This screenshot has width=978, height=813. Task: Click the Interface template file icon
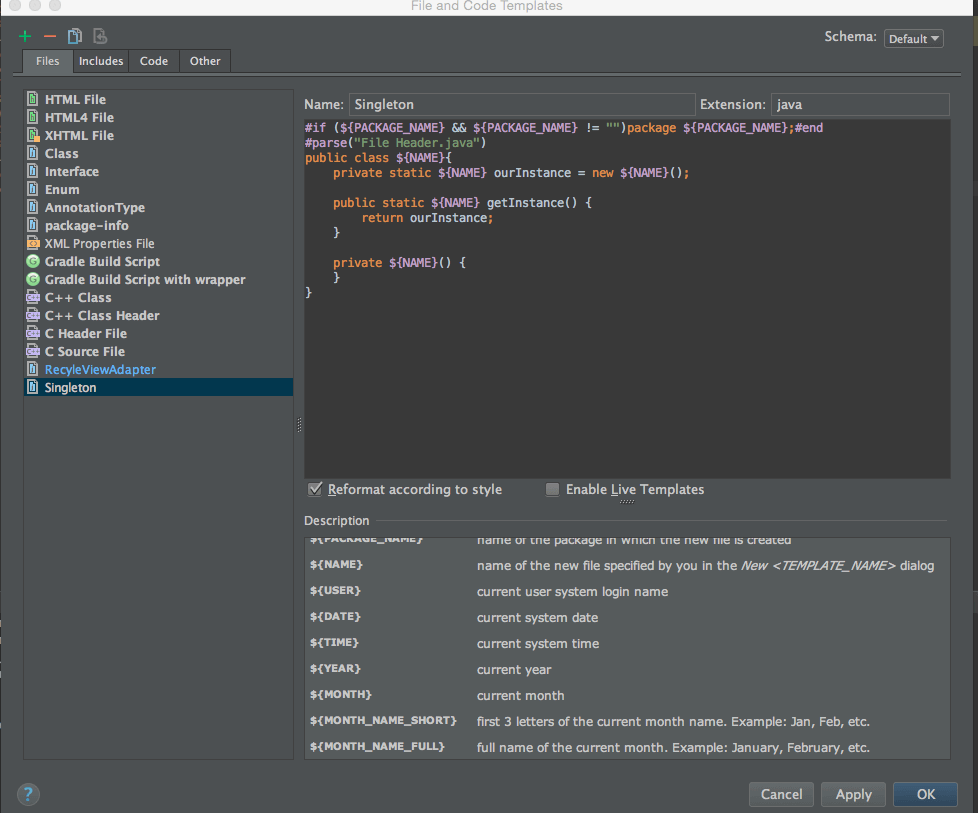pyautogui.click(x=32, y=171)
